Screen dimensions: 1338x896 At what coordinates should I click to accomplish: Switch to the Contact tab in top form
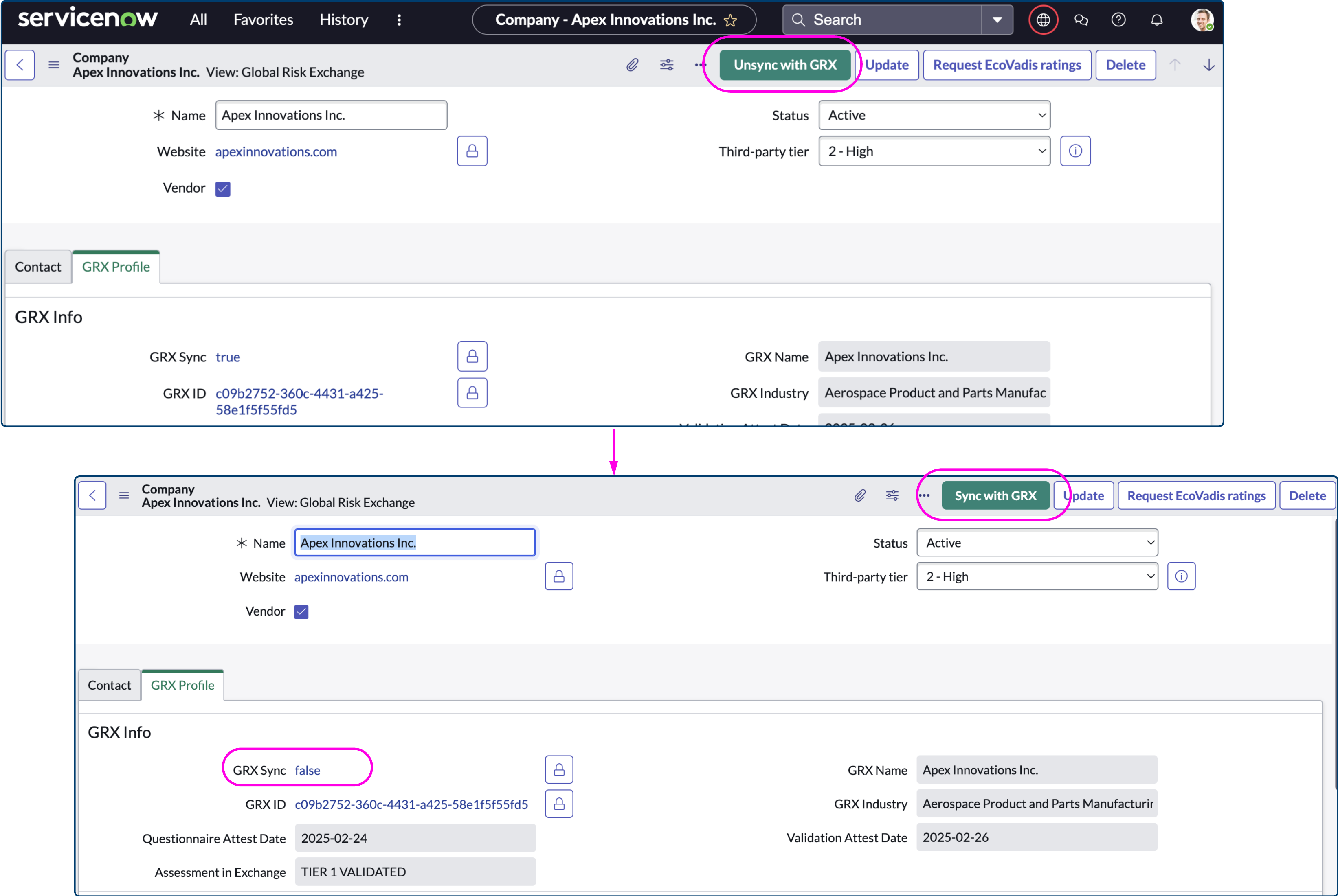coord(38,267)
